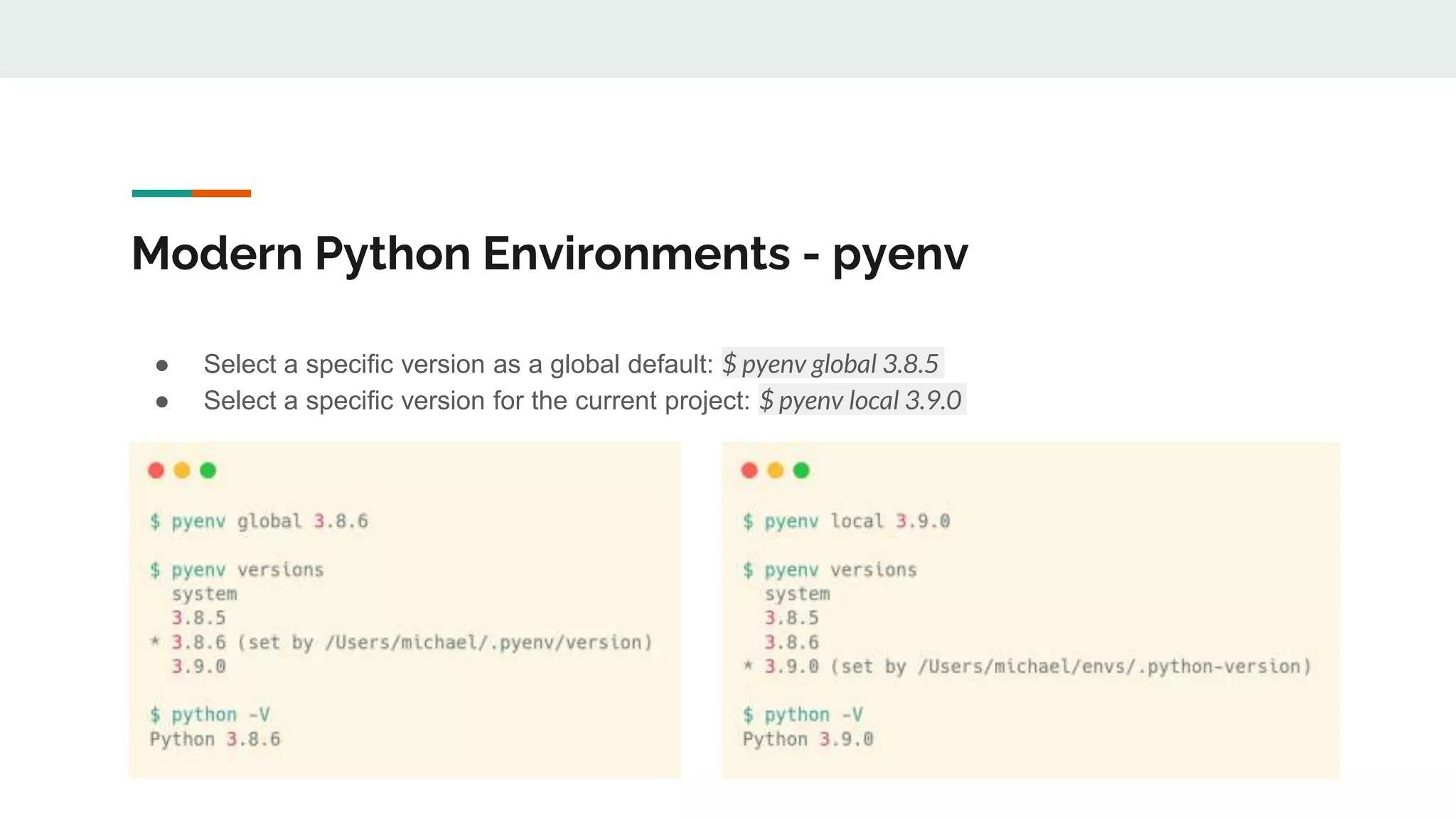Click '$ pyenv local 3.9.0' command in right terminal
Screen dimensions: 1456x819
[x=846, y=521]
